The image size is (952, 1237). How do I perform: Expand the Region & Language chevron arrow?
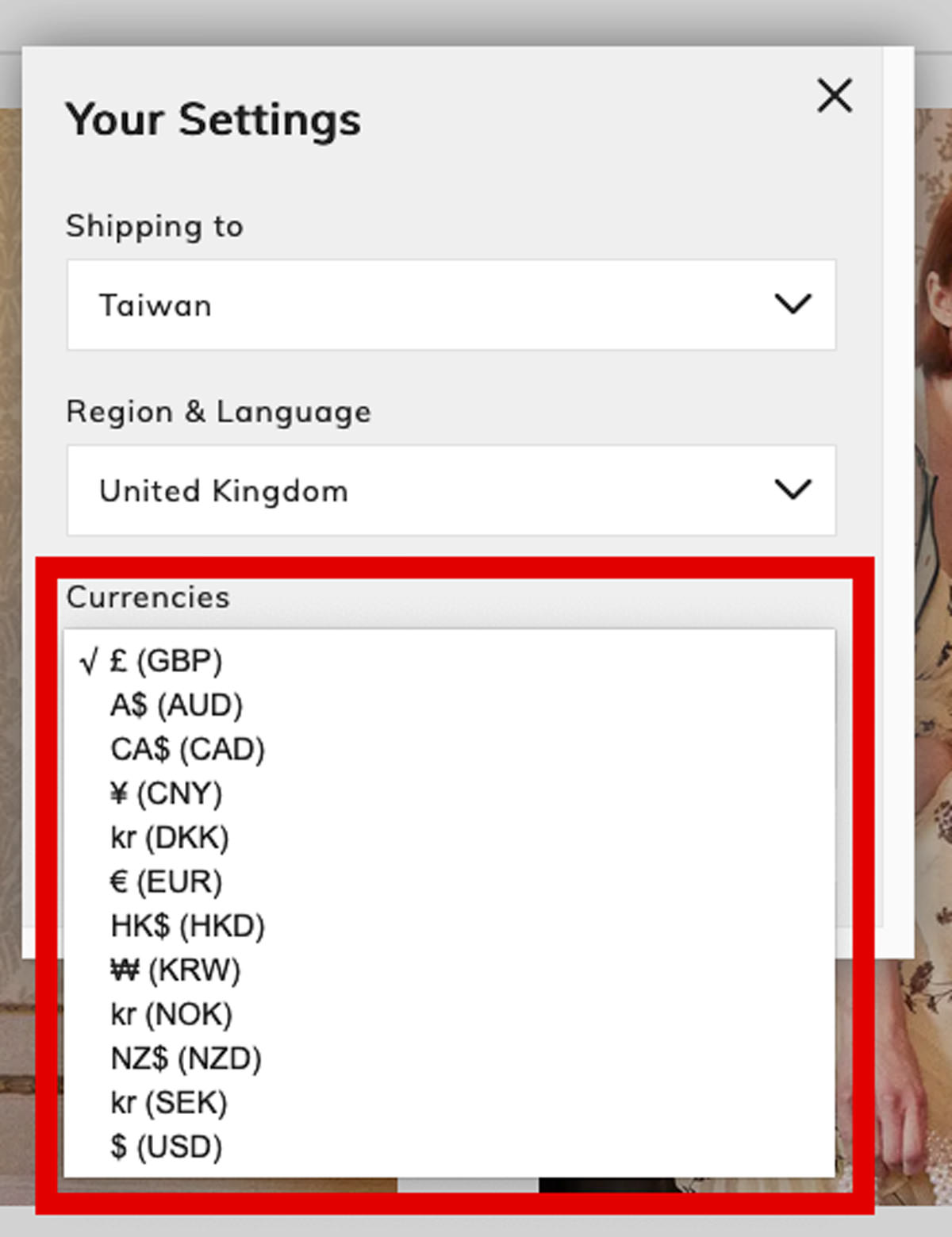[x=793, y=490]
